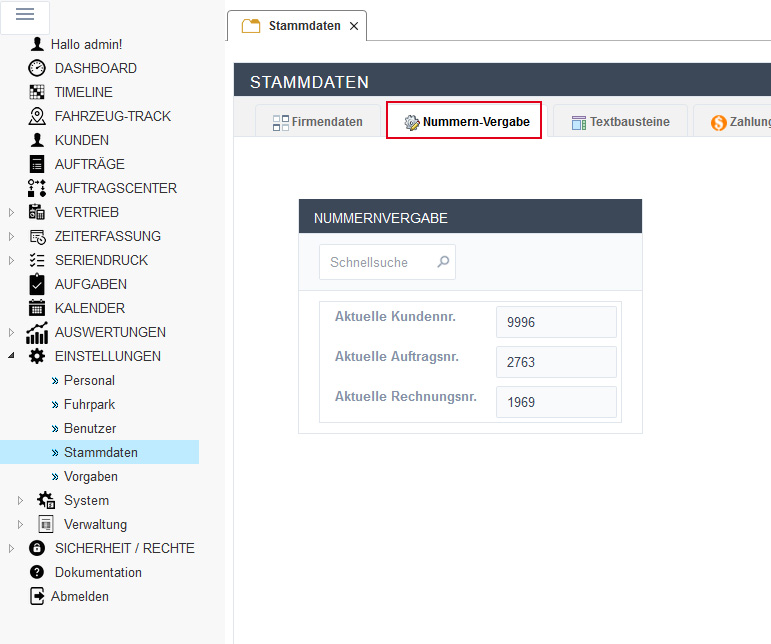Click the Aufgaben clipboard icon
This screenshot has width=771, height=644.
[x=37, y=284]
